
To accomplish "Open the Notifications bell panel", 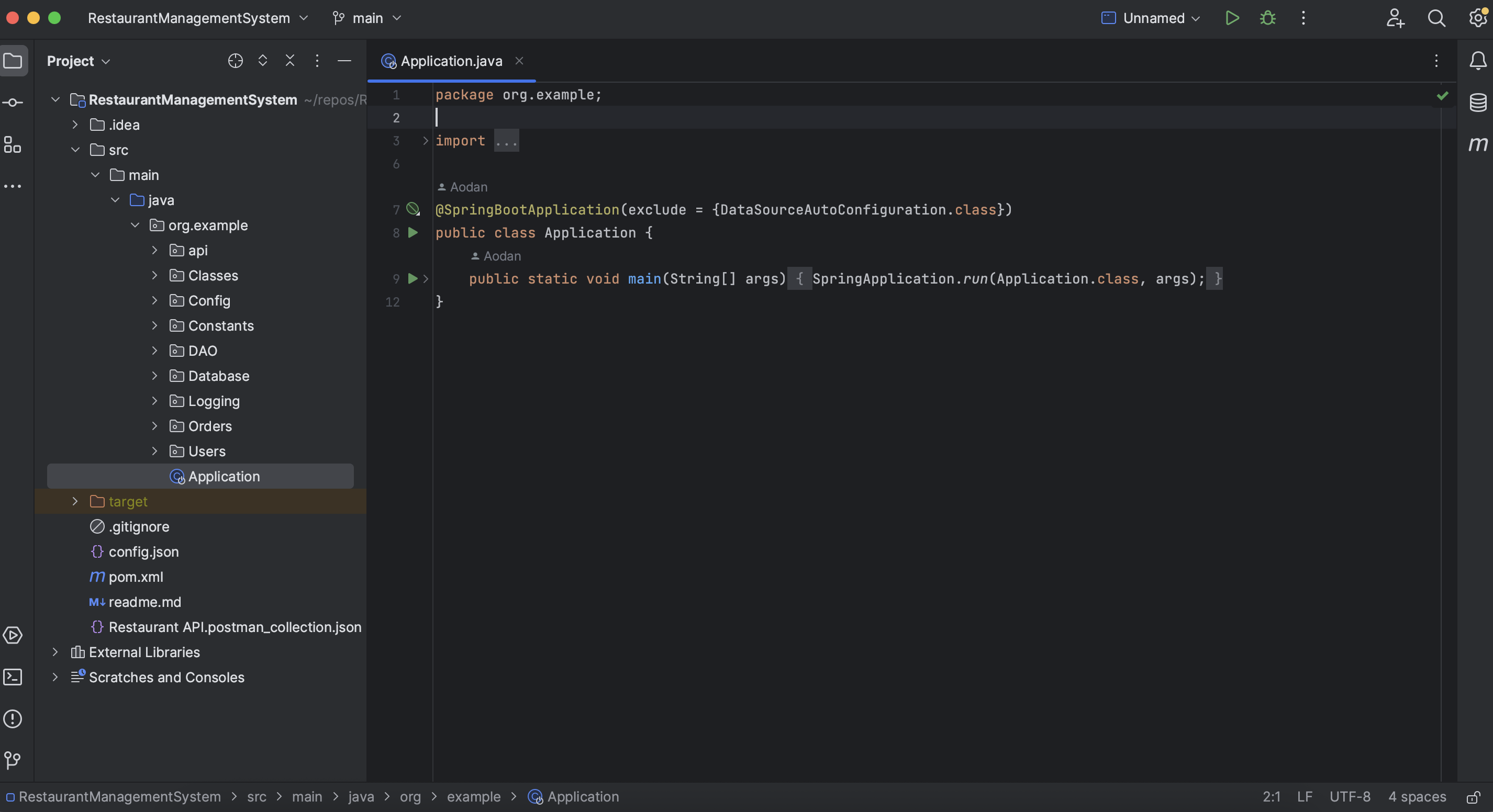I will click(1477, 61).
